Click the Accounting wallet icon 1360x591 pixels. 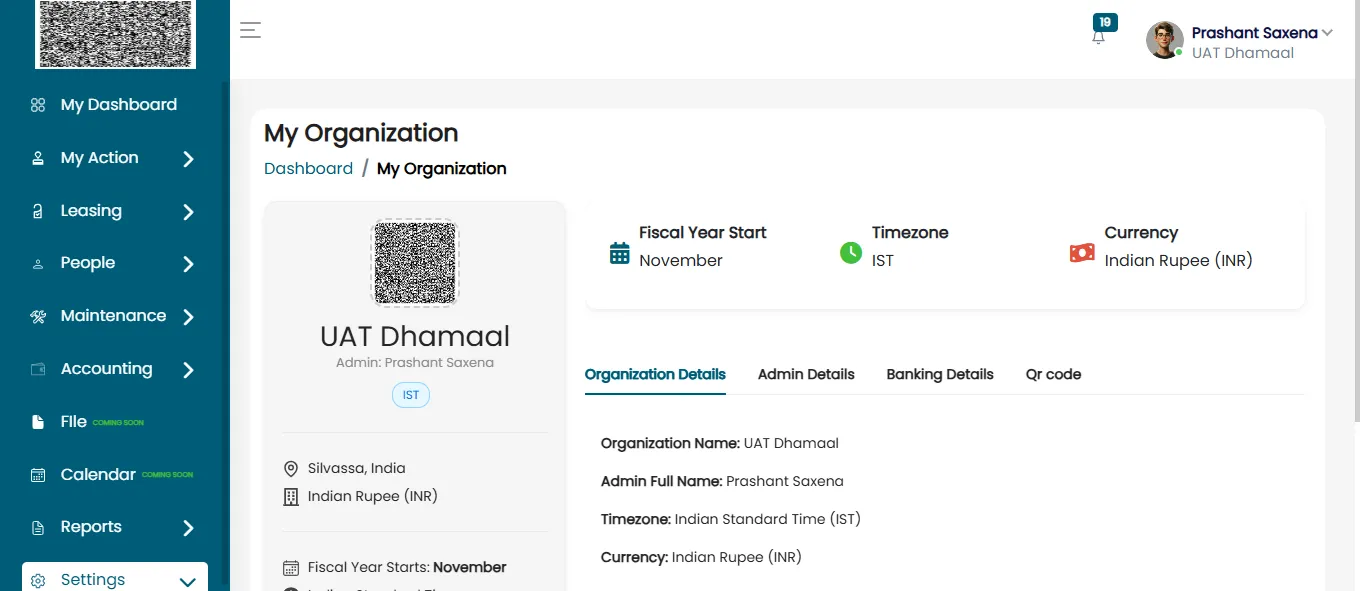tap(38, 369)
